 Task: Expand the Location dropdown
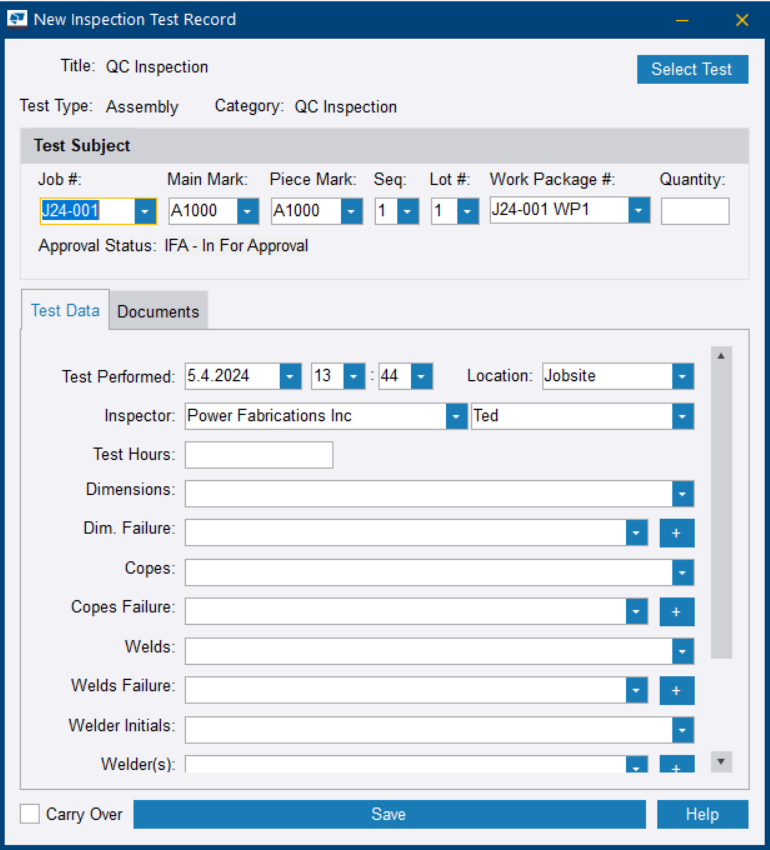[x=683, y=377]
